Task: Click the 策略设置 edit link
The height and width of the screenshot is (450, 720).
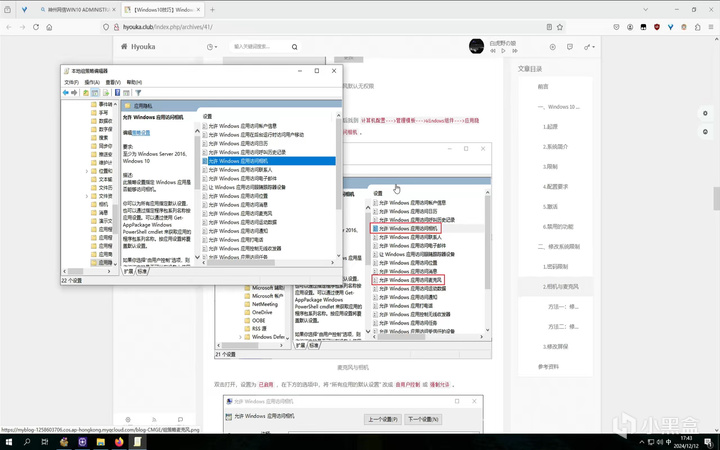Action: [x=141, y=133]
